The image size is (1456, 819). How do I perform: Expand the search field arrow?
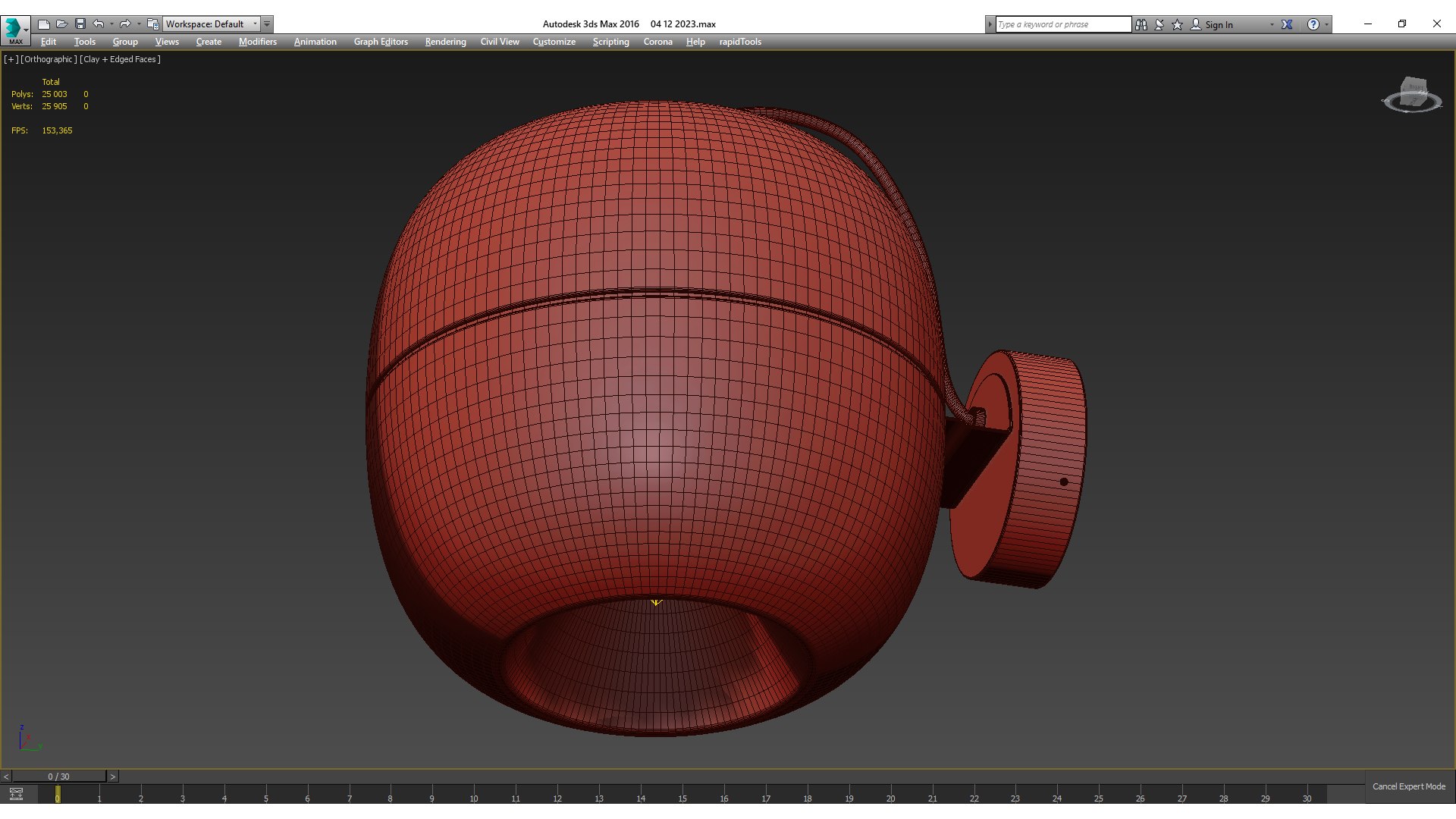(x=990, y=24)
